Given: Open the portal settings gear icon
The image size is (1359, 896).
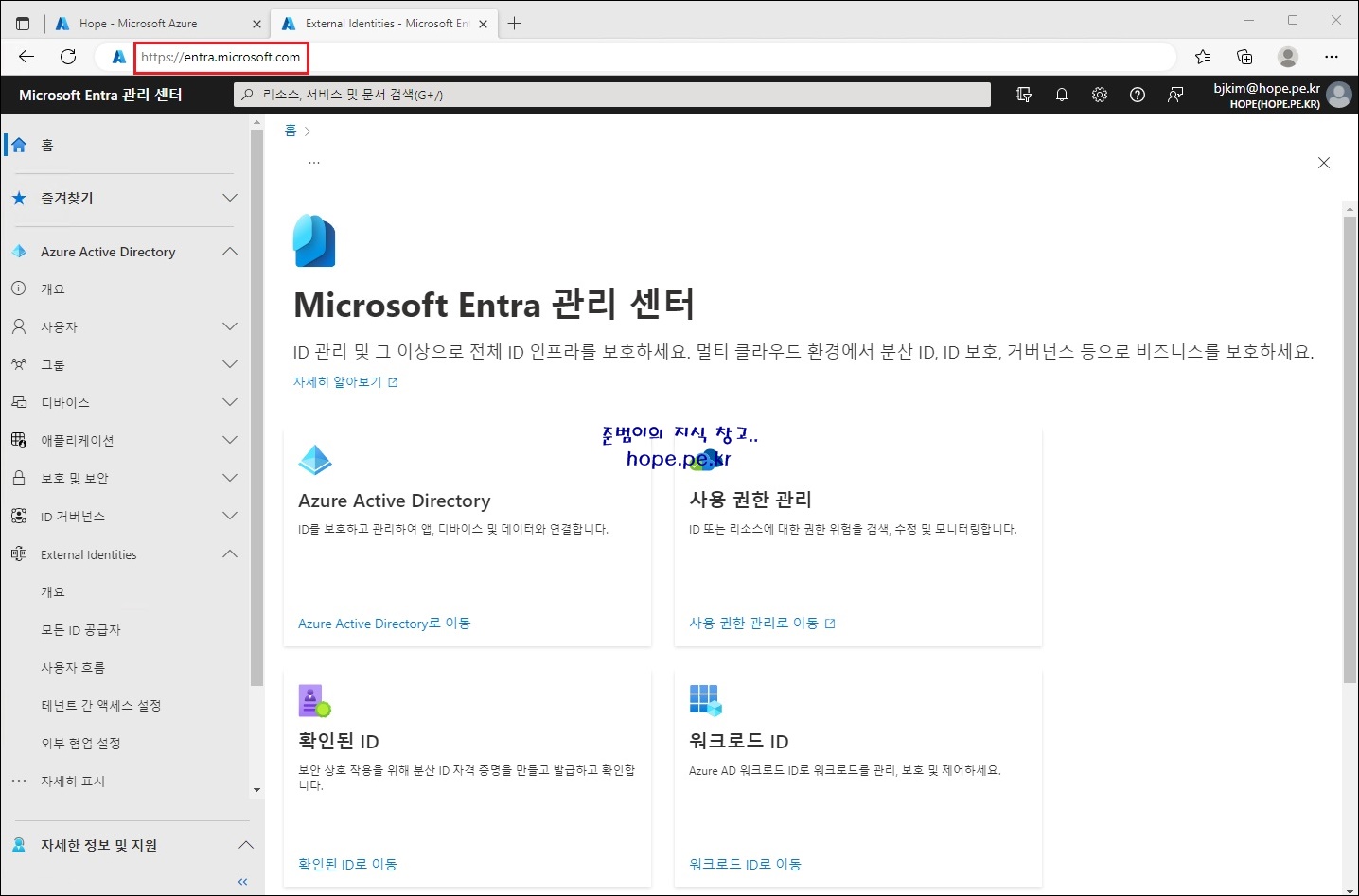Looking at the screenshot, I should tap(1100, 95).
